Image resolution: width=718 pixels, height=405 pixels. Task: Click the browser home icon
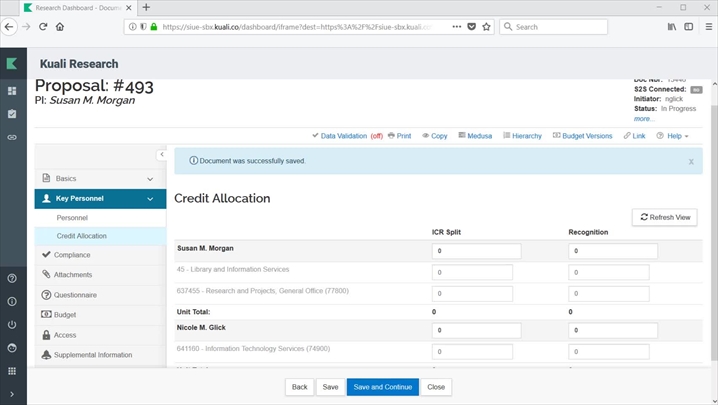point(61,27)
